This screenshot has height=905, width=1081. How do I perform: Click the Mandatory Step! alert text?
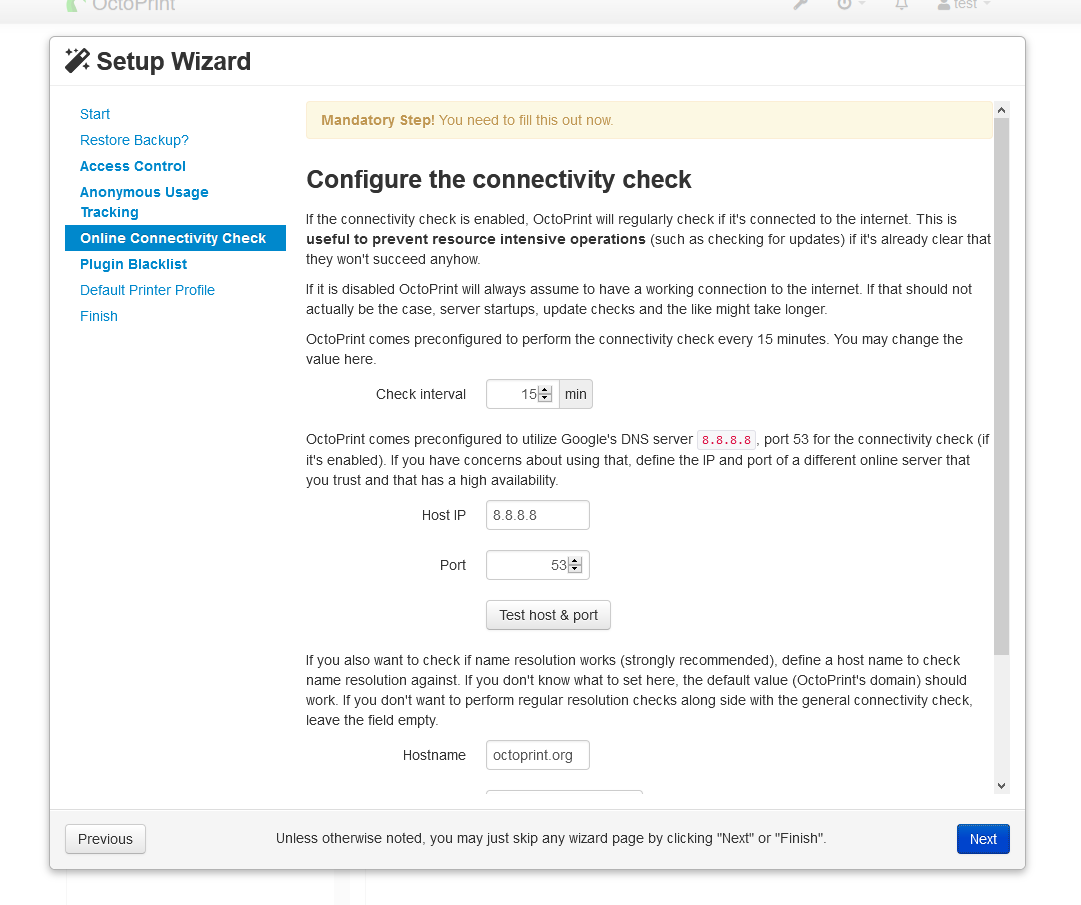click(378, 120)
